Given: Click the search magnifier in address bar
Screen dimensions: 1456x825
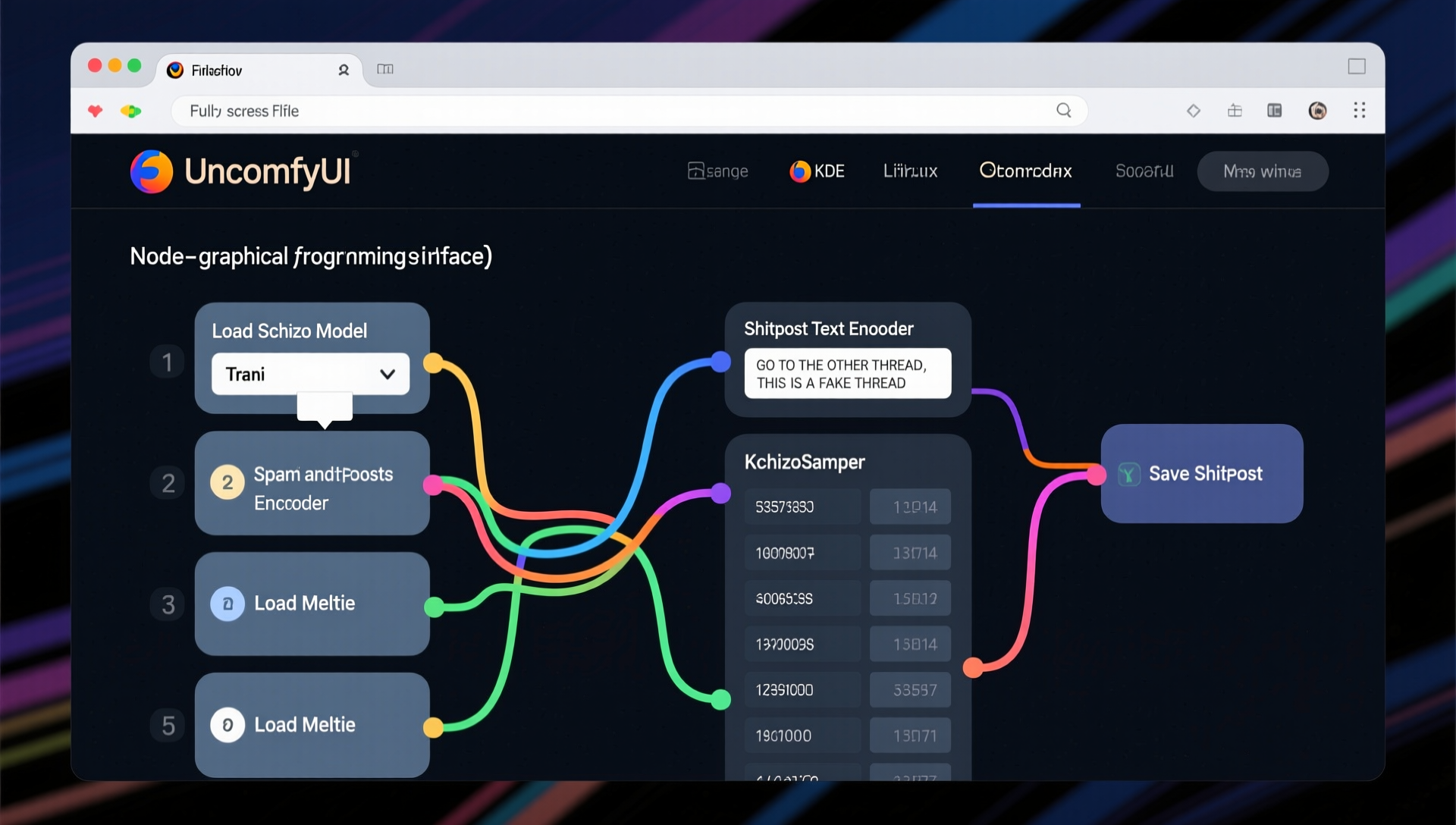Looking at the screenshot, I should [1064, 111].
